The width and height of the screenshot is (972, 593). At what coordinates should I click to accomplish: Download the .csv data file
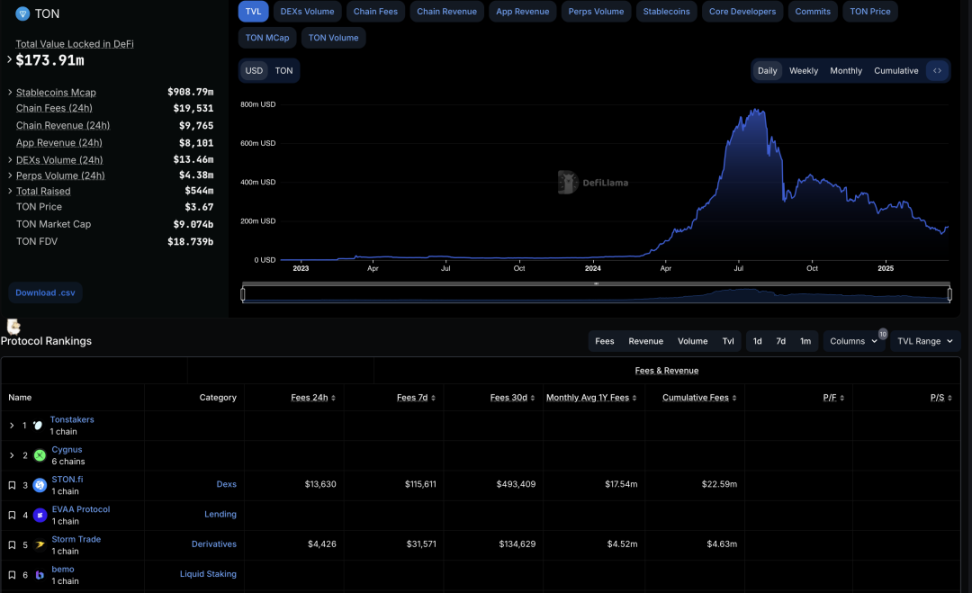(45, 292)
